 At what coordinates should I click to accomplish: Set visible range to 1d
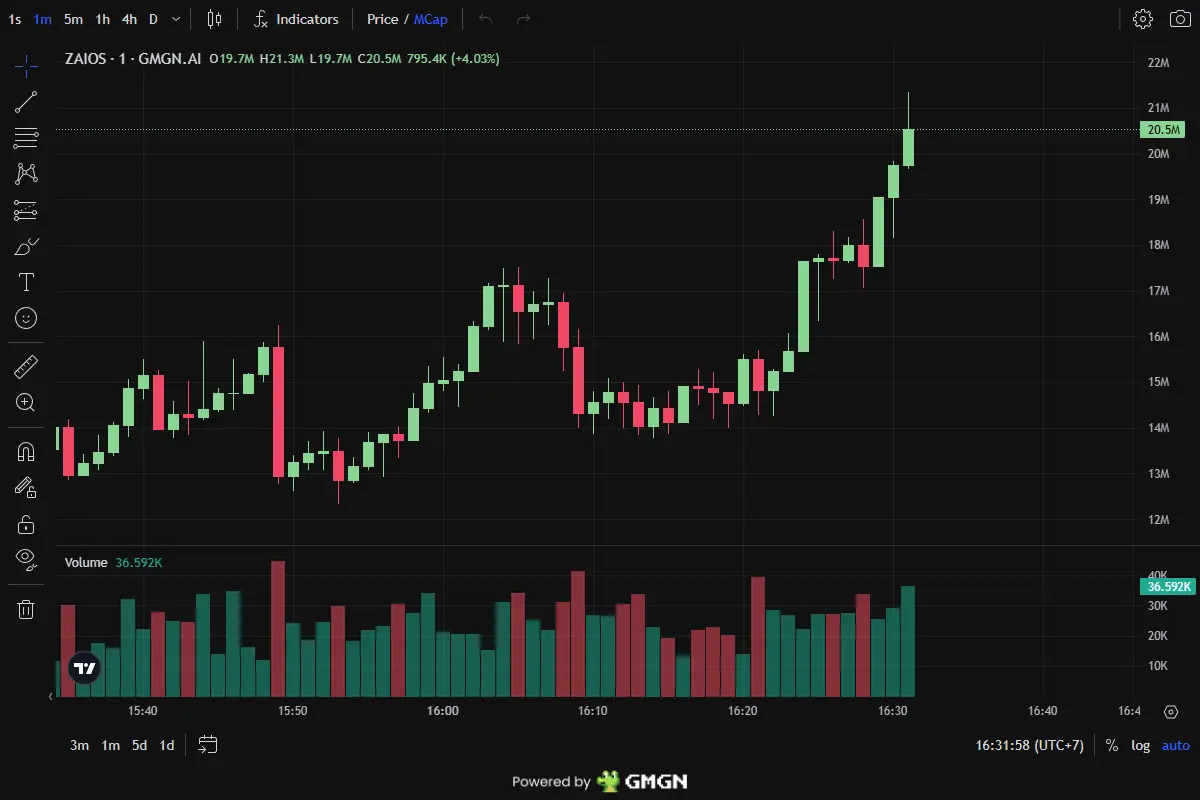click(167, 745)
